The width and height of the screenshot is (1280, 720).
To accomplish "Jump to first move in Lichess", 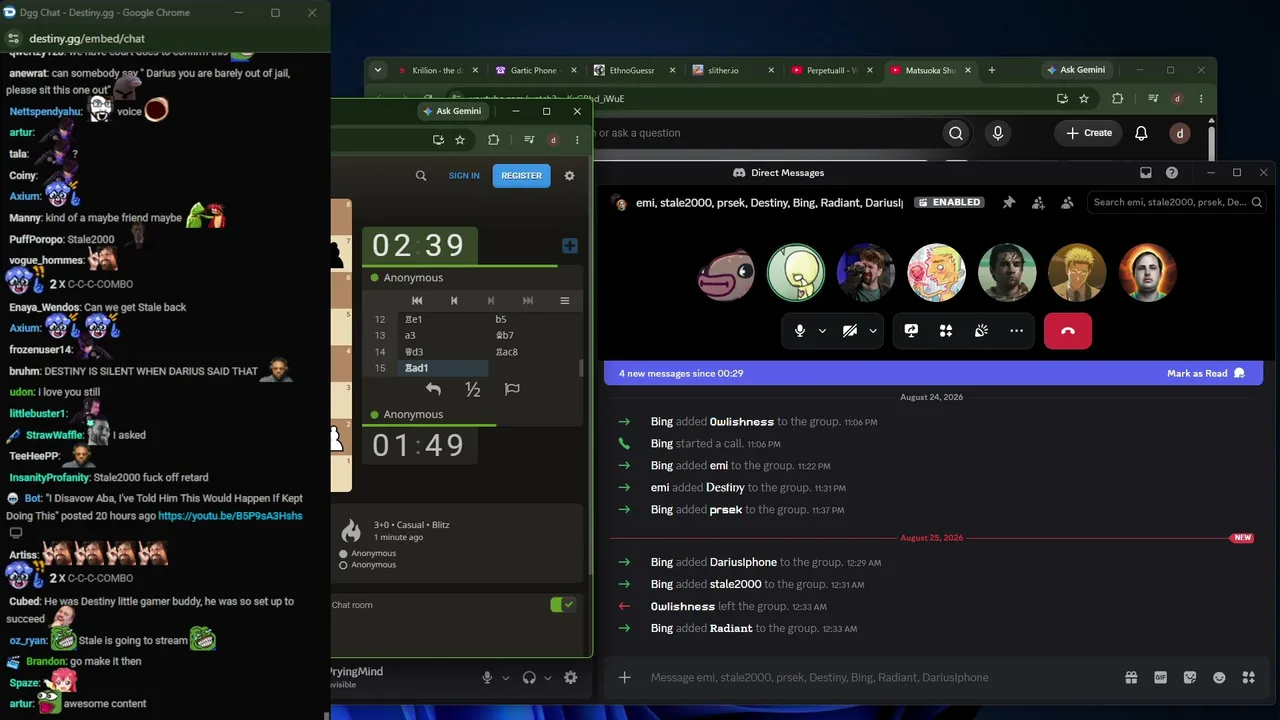I will click(417, 300).
